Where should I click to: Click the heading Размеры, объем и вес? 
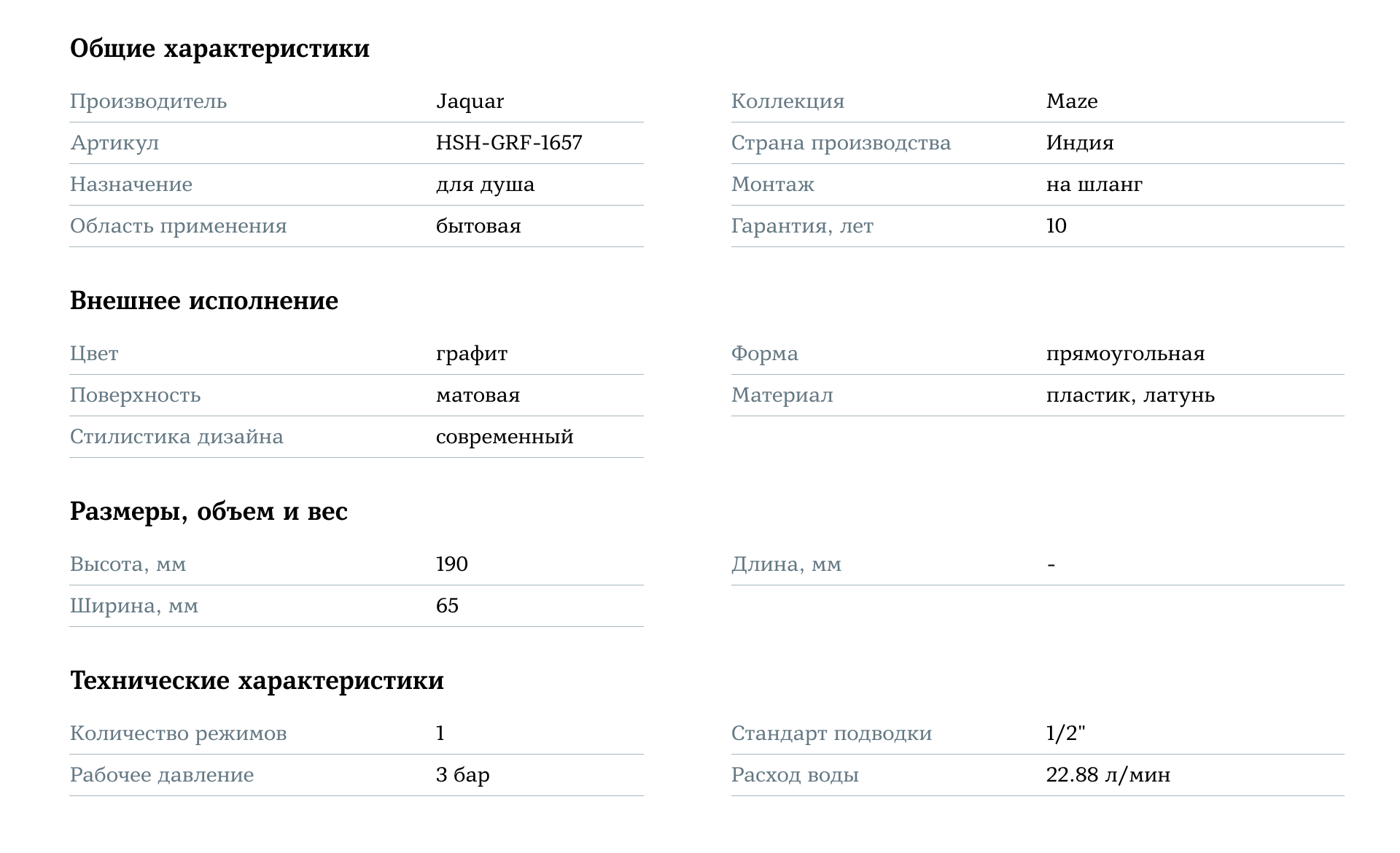point(209,512)
